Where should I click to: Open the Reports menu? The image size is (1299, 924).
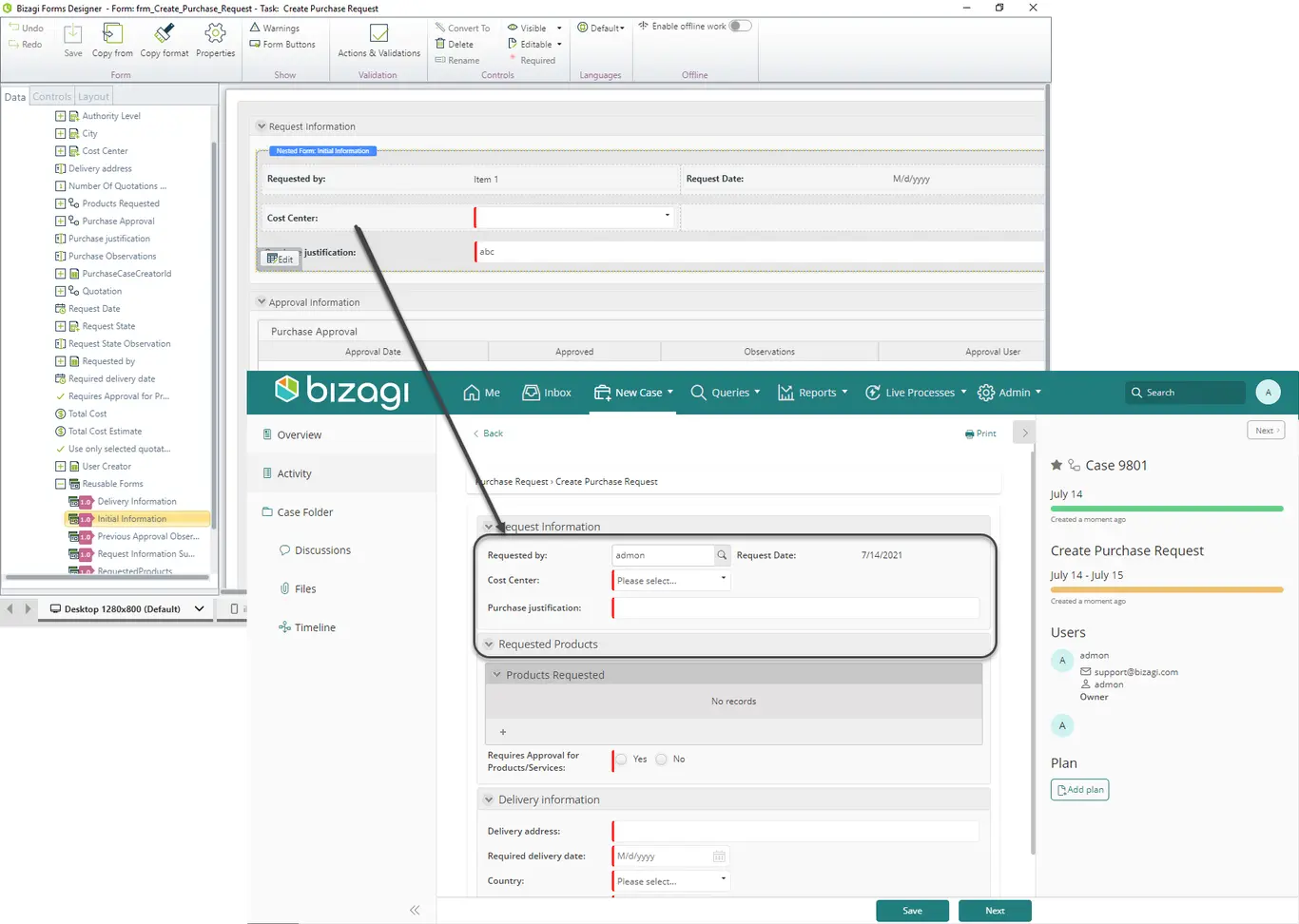coord(812,393)
